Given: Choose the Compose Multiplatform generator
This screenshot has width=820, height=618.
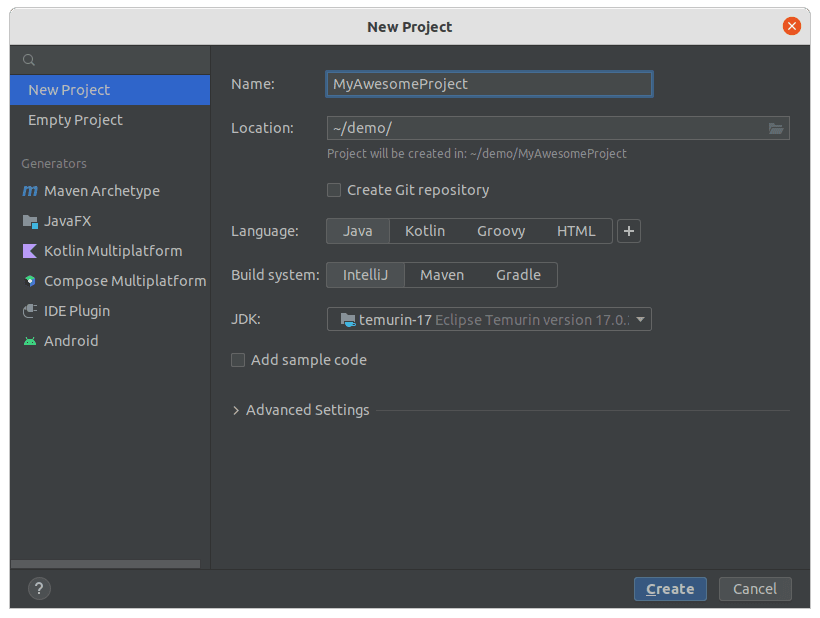Looking at the screenshot, I should coord(110,281).
